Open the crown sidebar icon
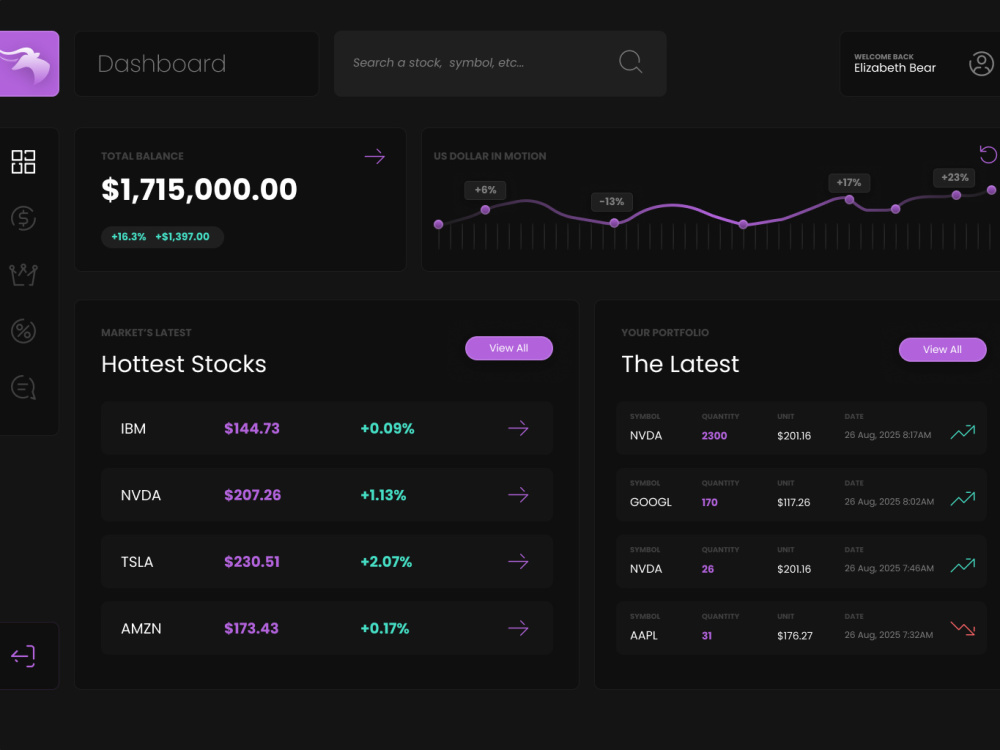This screenshot has height=750, width=1000. coord(24,275)
